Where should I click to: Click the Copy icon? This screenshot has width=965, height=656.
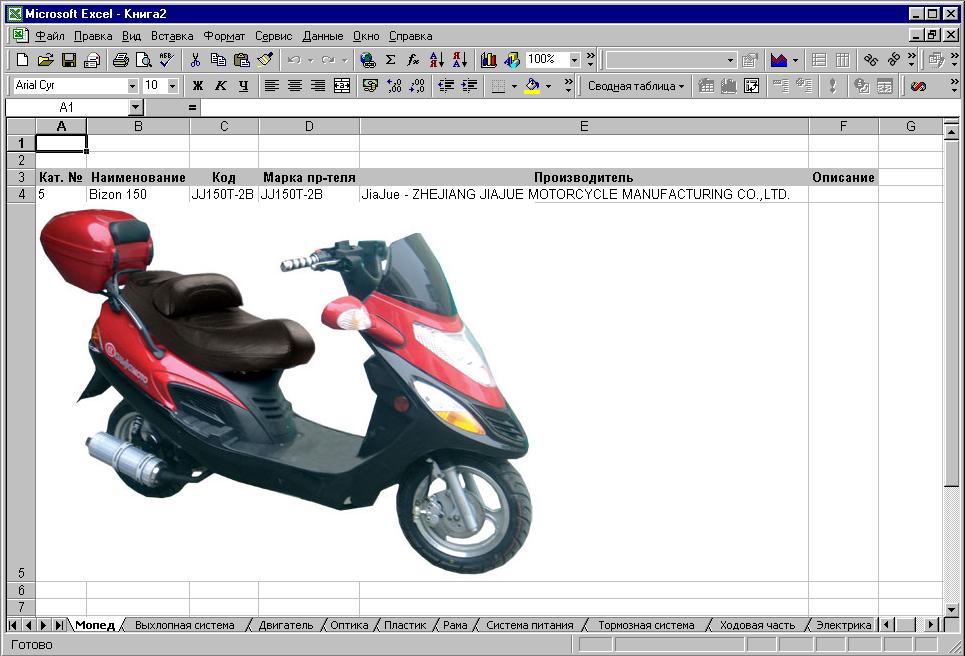[218, 60]
